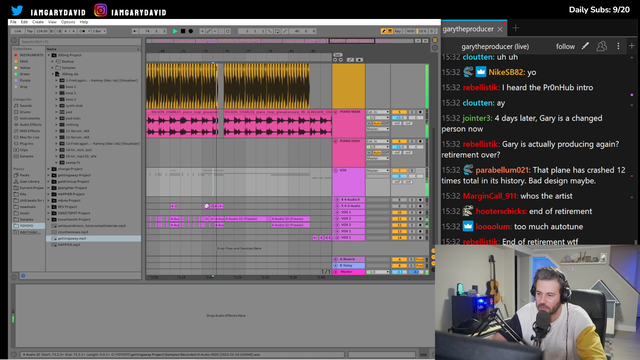640x360 pixels.
Task: Collapse the 300mg Project folder
Action: 49,55
